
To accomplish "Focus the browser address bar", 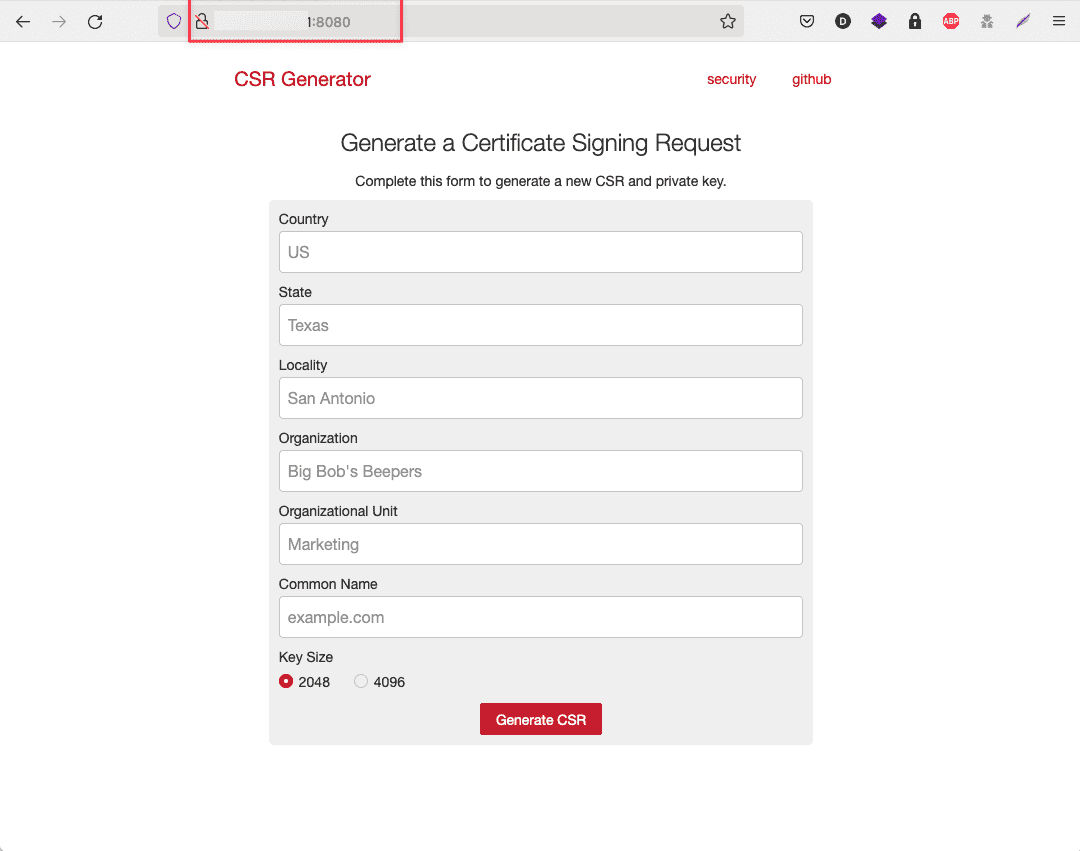I will click(500, 21).
